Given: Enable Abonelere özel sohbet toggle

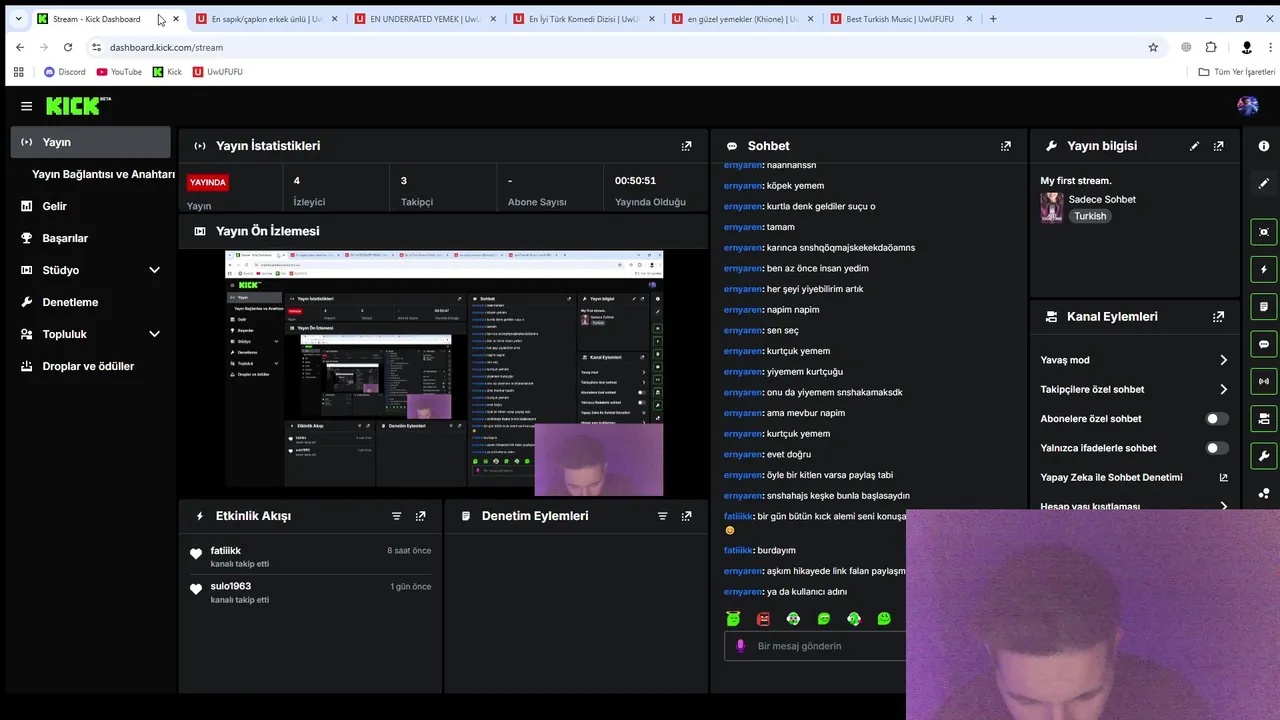Looking at the screenshot, I should point(1216,419).
